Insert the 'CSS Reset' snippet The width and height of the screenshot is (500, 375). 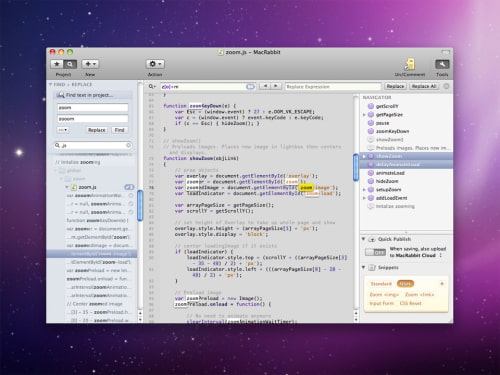(x=411, y=303)
